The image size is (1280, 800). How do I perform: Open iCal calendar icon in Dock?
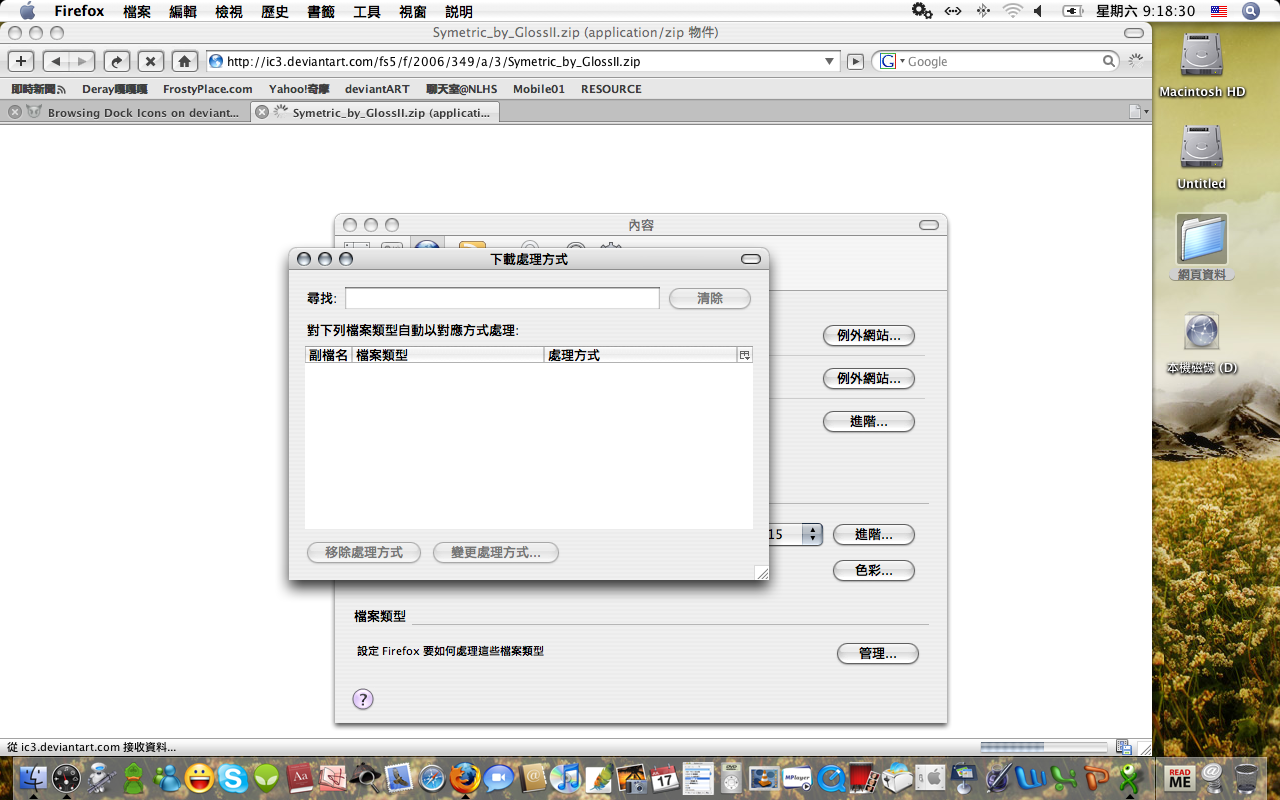point(665,778)
